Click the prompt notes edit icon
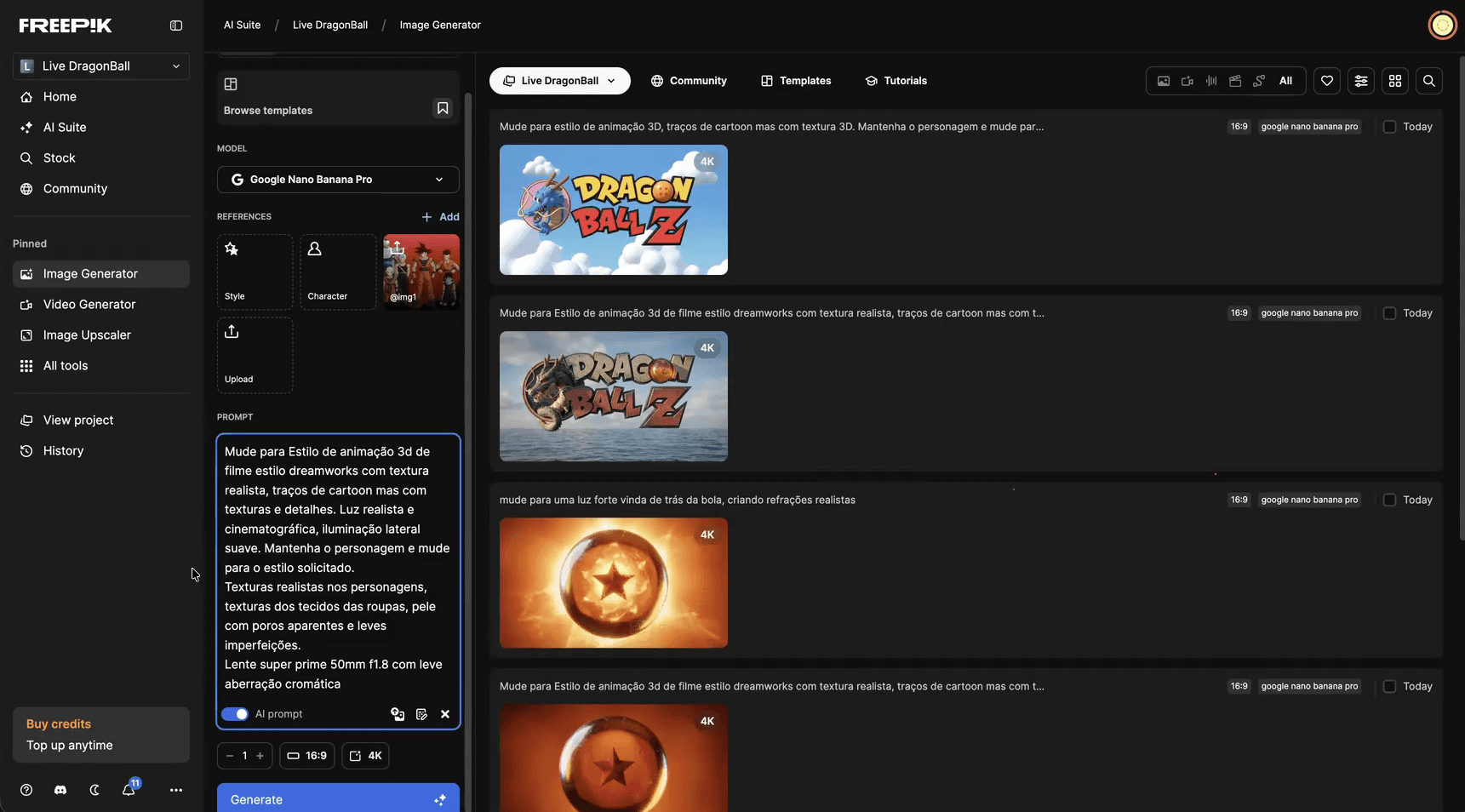Image resolution: width=1465 pixels, height=812 pixels. 421,714
